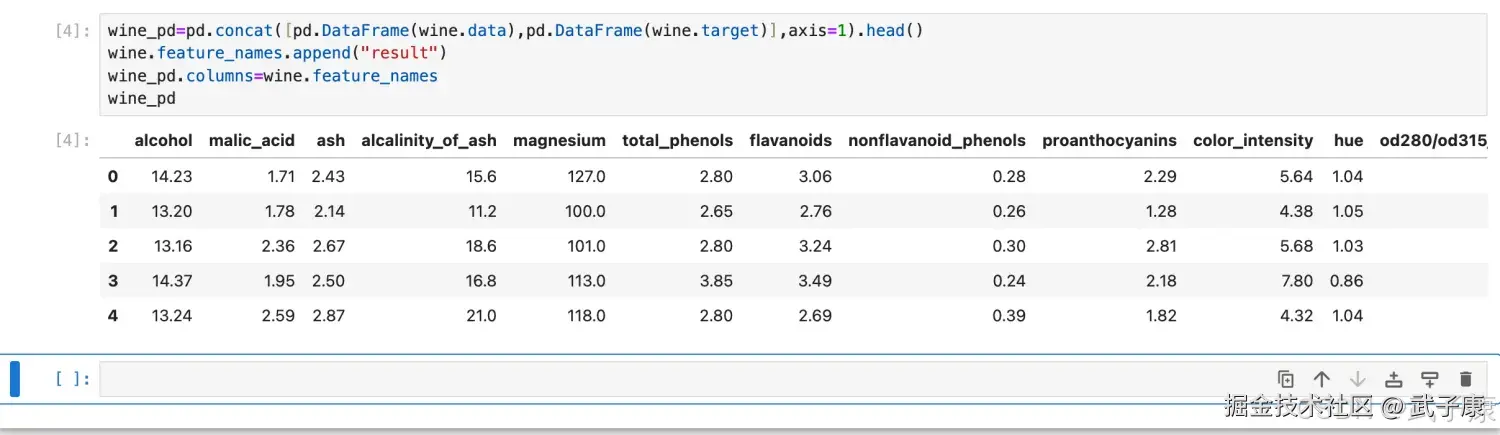This screenshot has width=1500, height=435.
Task: Place cursor on the wine_pd.columns code line
Action: 272,76
